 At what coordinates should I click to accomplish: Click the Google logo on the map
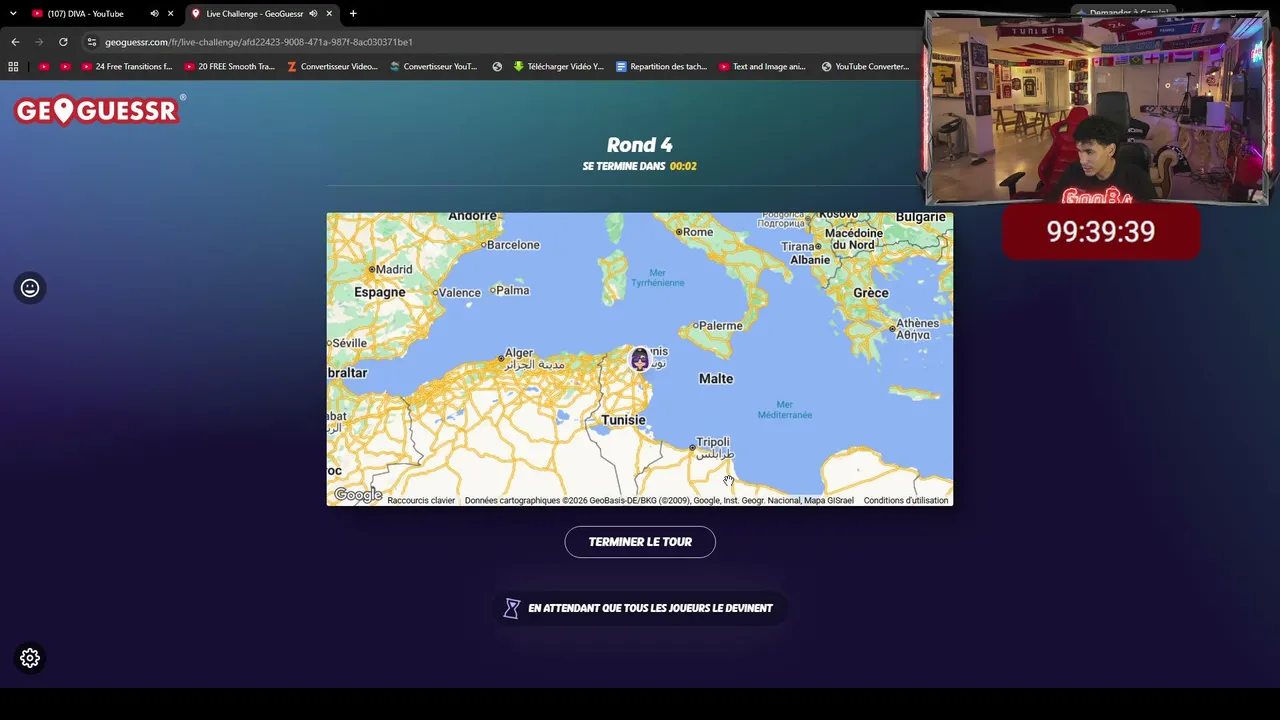coord(358,495)
